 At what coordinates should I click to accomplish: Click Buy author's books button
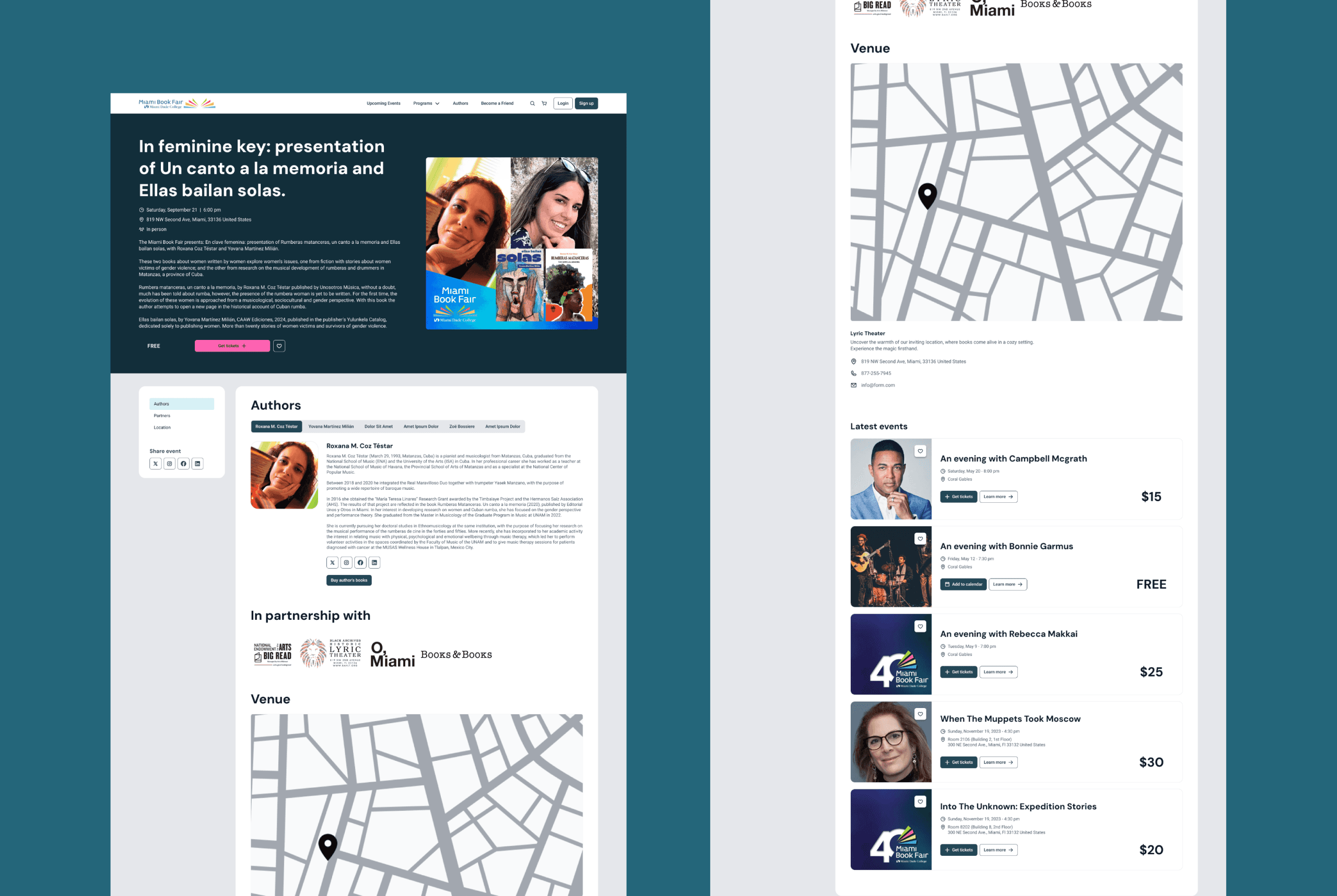349,580
